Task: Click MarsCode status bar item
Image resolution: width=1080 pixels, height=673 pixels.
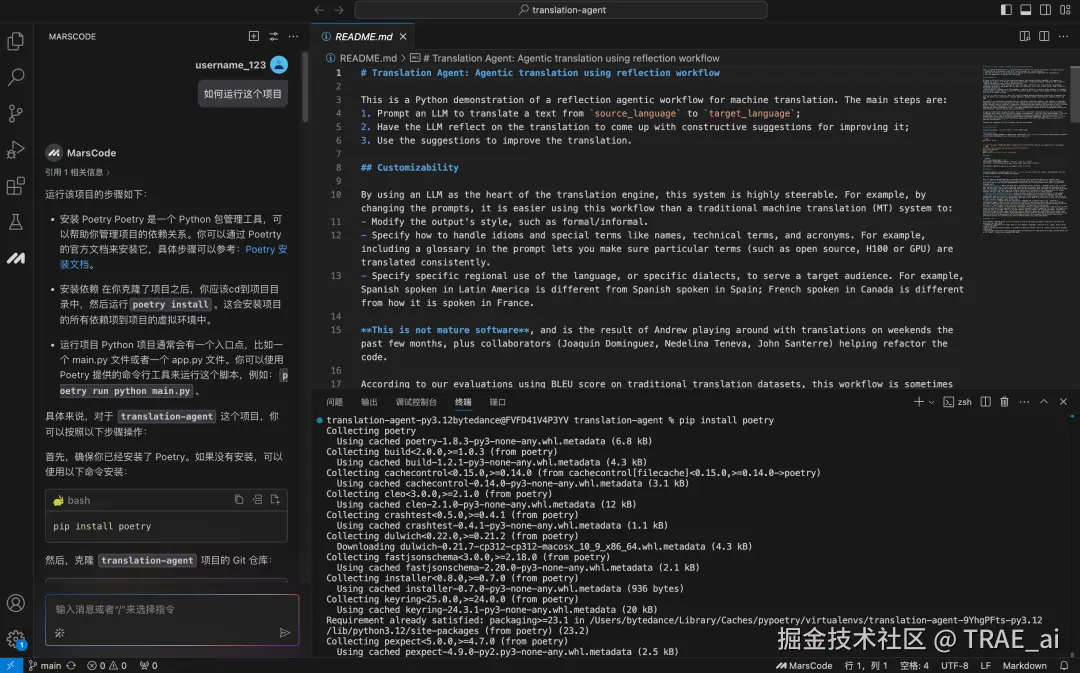Action: pyautogui.click(x=804, y=665)
